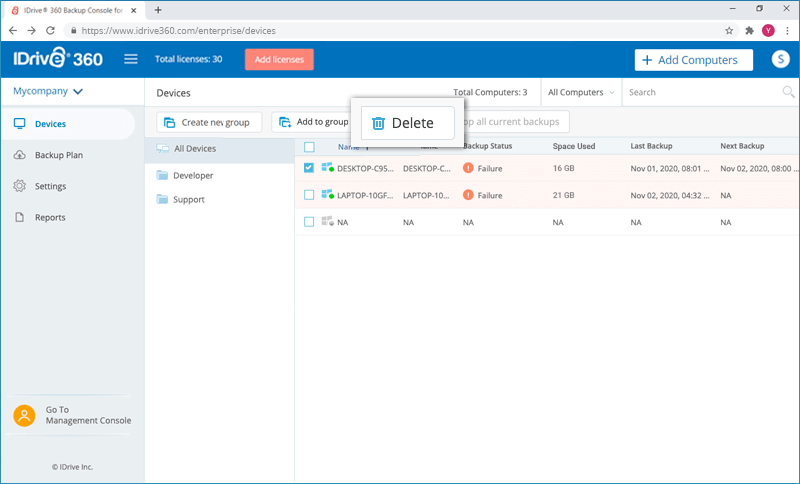Close the IDrive 360 browser tab
Screen dimensions: 800x484
pos(134,10)
